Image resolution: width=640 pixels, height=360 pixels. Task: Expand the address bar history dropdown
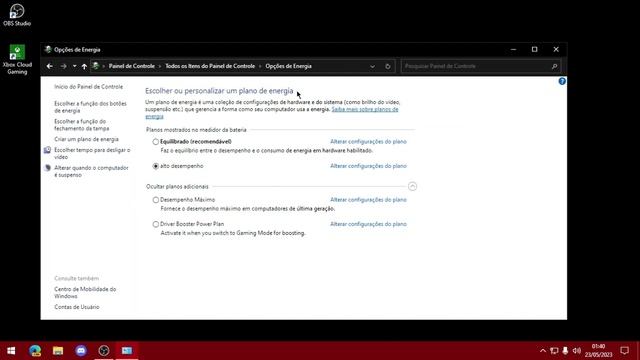[372, 66]
